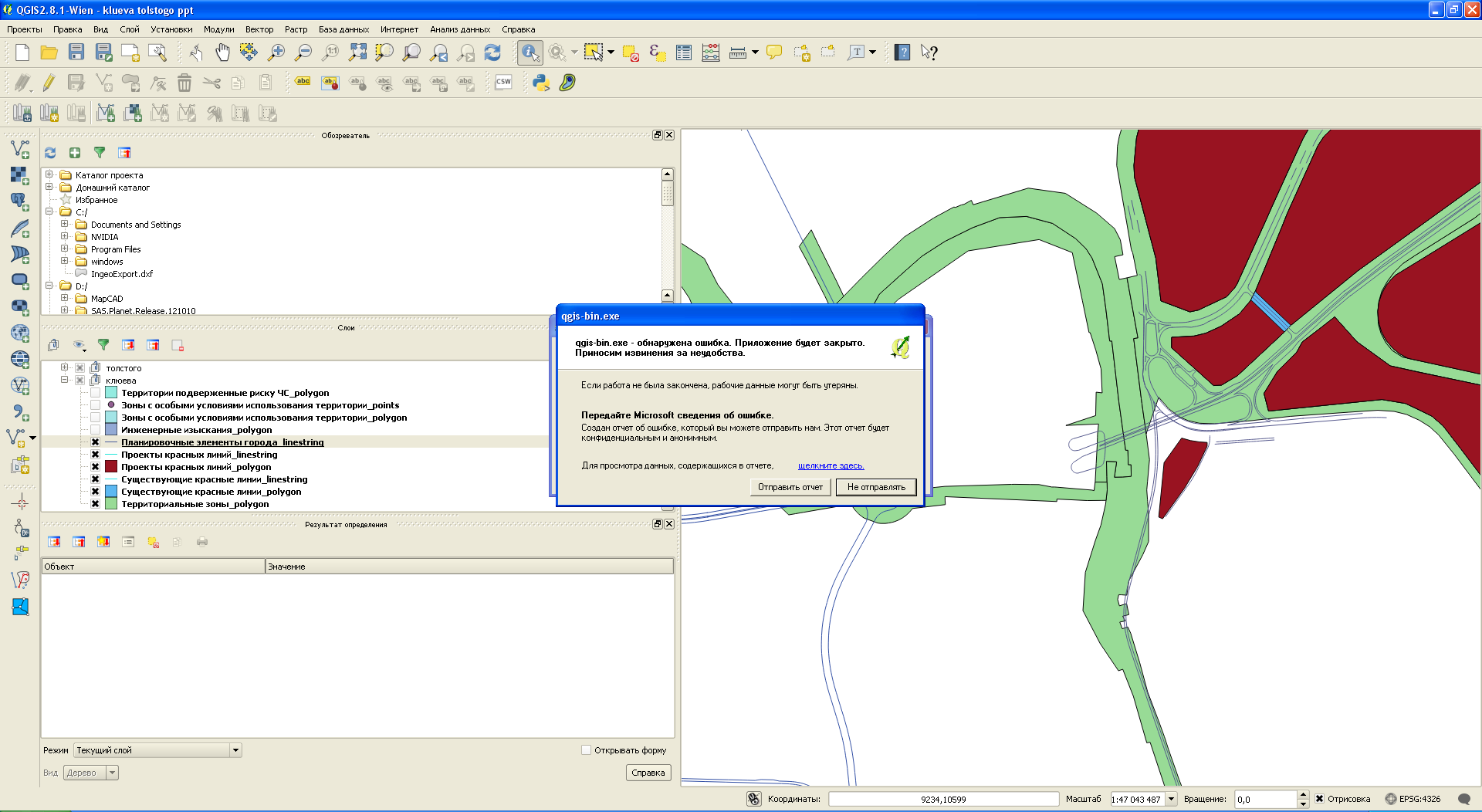Screen dimensions: 1482x812
Task: Click the Координаты input field
Action: [942, 800]
